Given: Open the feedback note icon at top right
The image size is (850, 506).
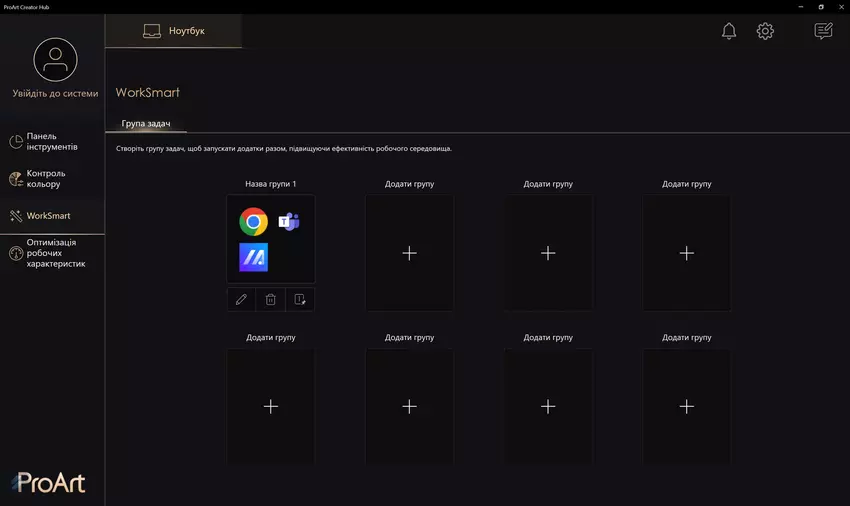Looking at the screenshot, I should [x=823, y=31].
